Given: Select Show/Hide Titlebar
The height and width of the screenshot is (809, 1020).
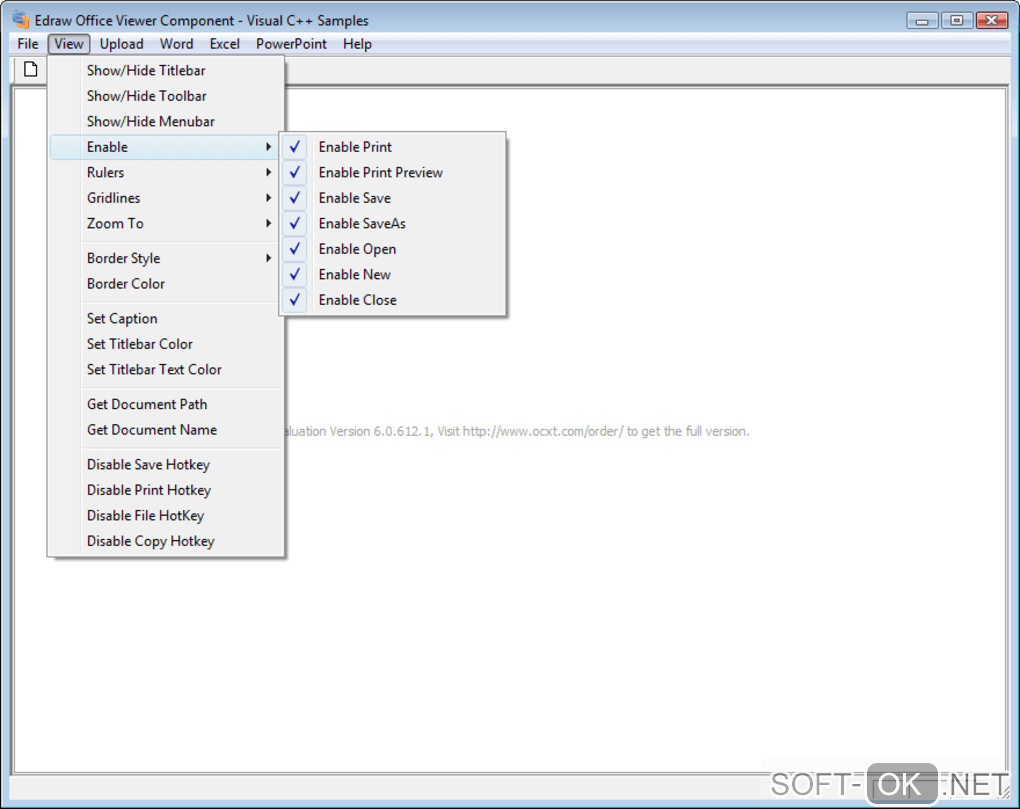Looking at the screenshot, I should point(166,70).
